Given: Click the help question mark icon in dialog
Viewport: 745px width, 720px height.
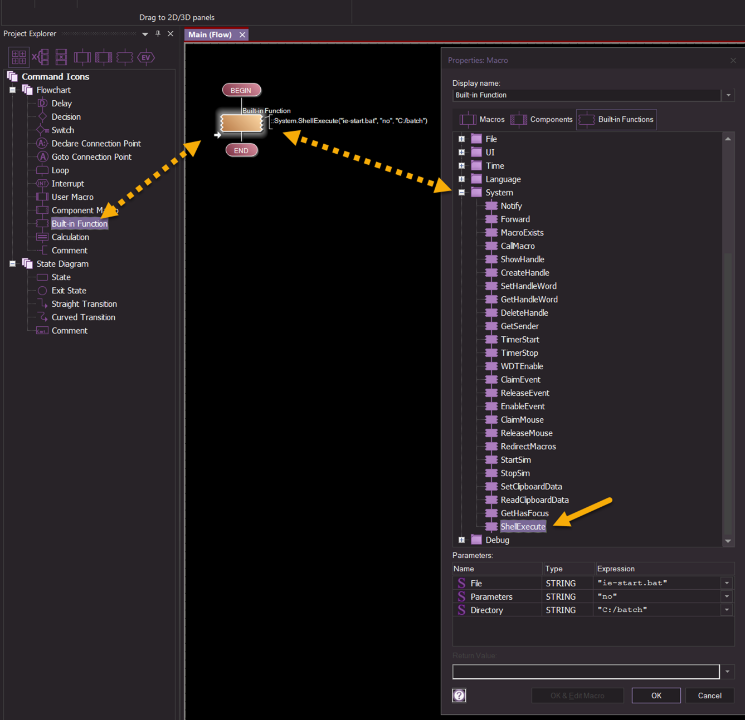Looking at the screenshot, I should point(459,695).
